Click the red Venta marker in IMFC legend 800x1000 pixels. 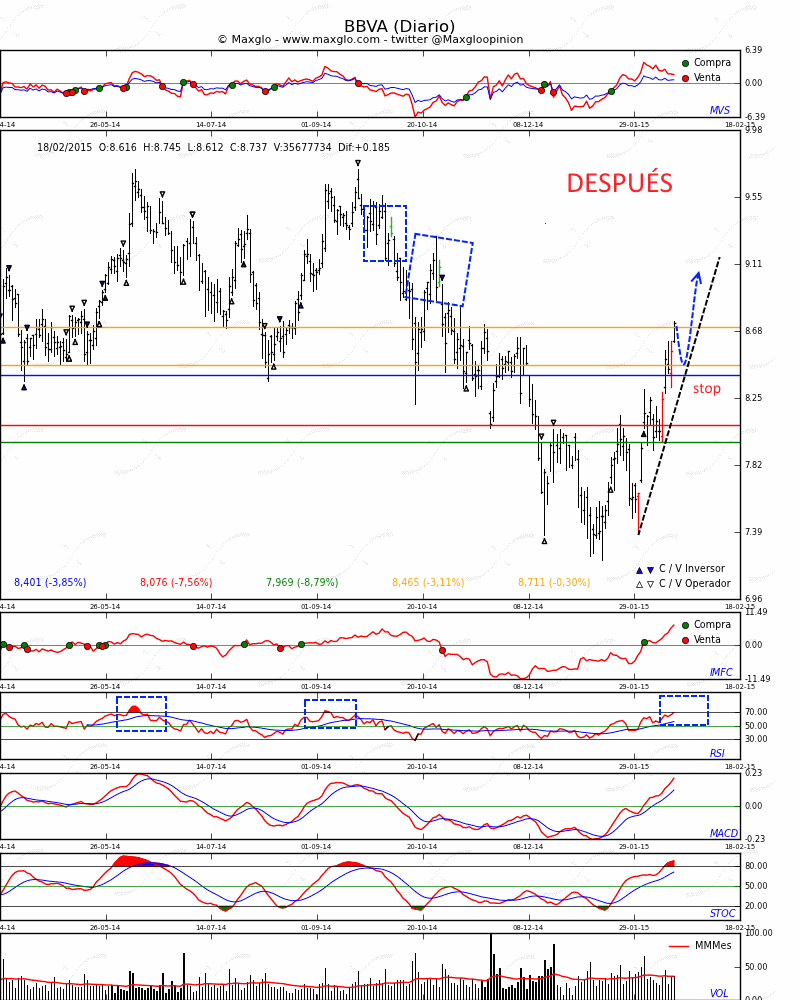[686, 640]
